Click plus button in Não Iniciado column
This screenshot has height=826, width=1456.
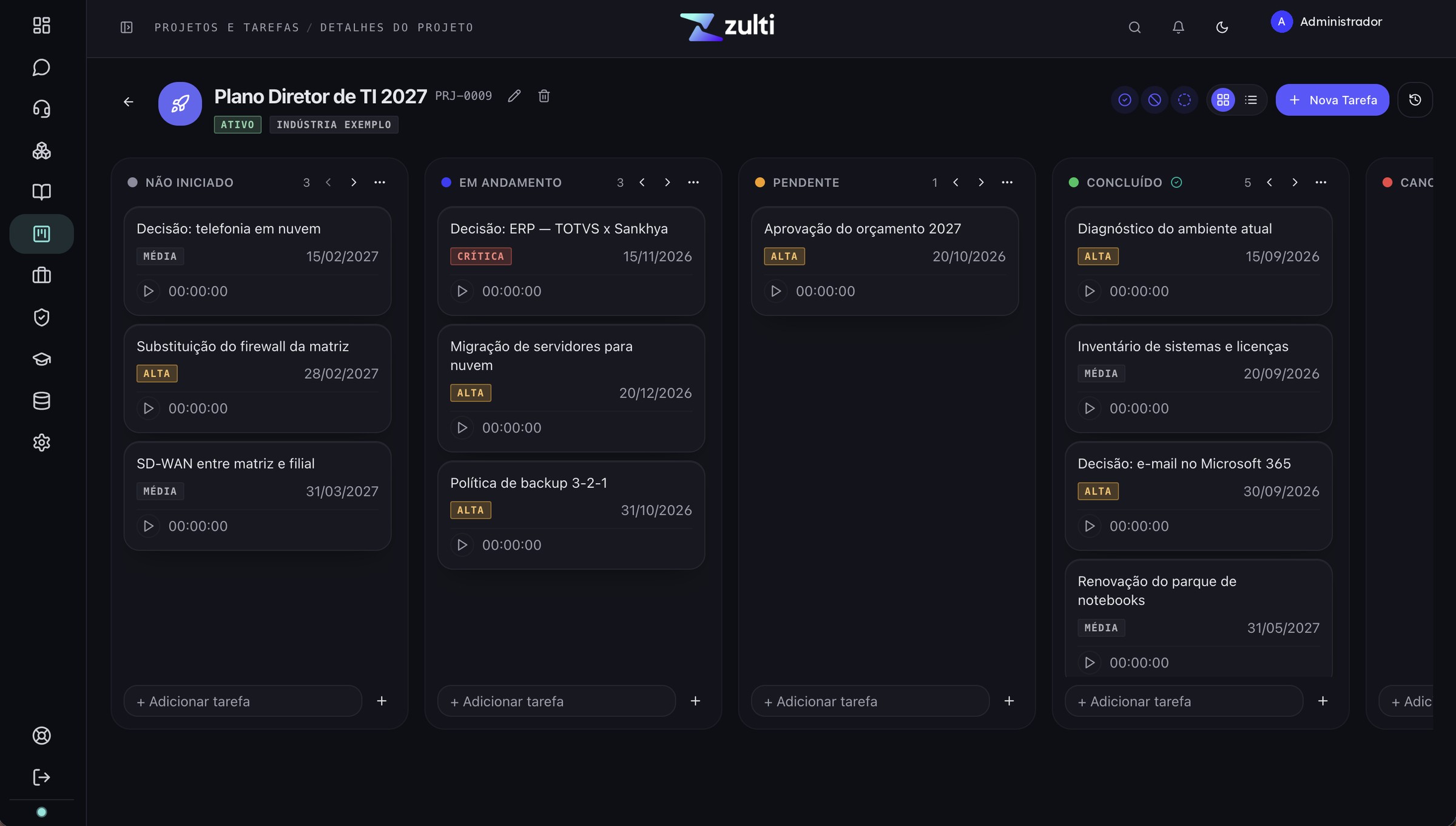click(382, 701)
